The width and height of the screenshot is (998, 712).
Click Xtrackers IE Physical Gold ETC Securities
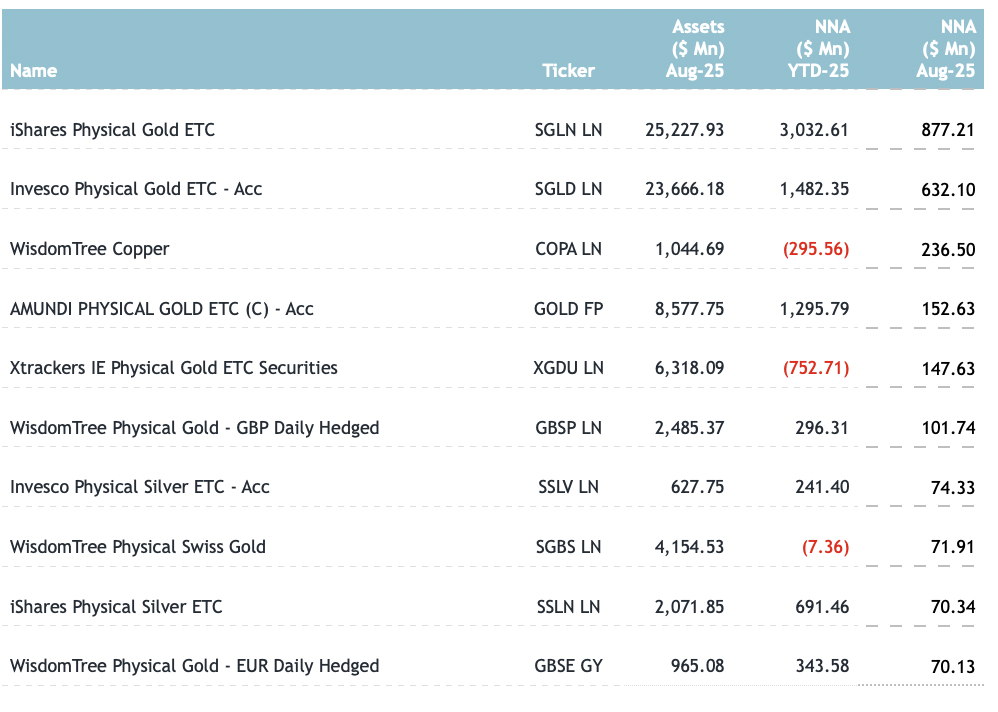pyautogui.click(x=174, y=368)
